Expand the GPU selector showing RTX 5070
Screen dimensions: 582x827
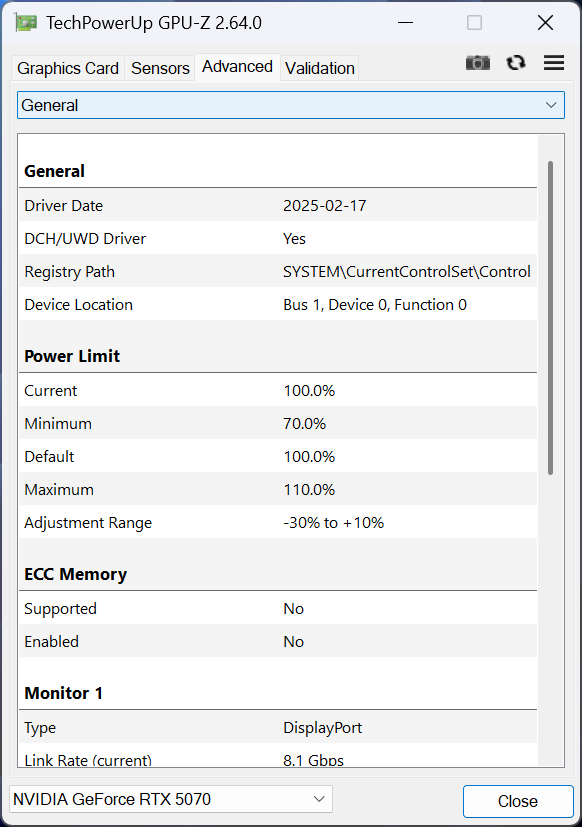coord(170,799)
